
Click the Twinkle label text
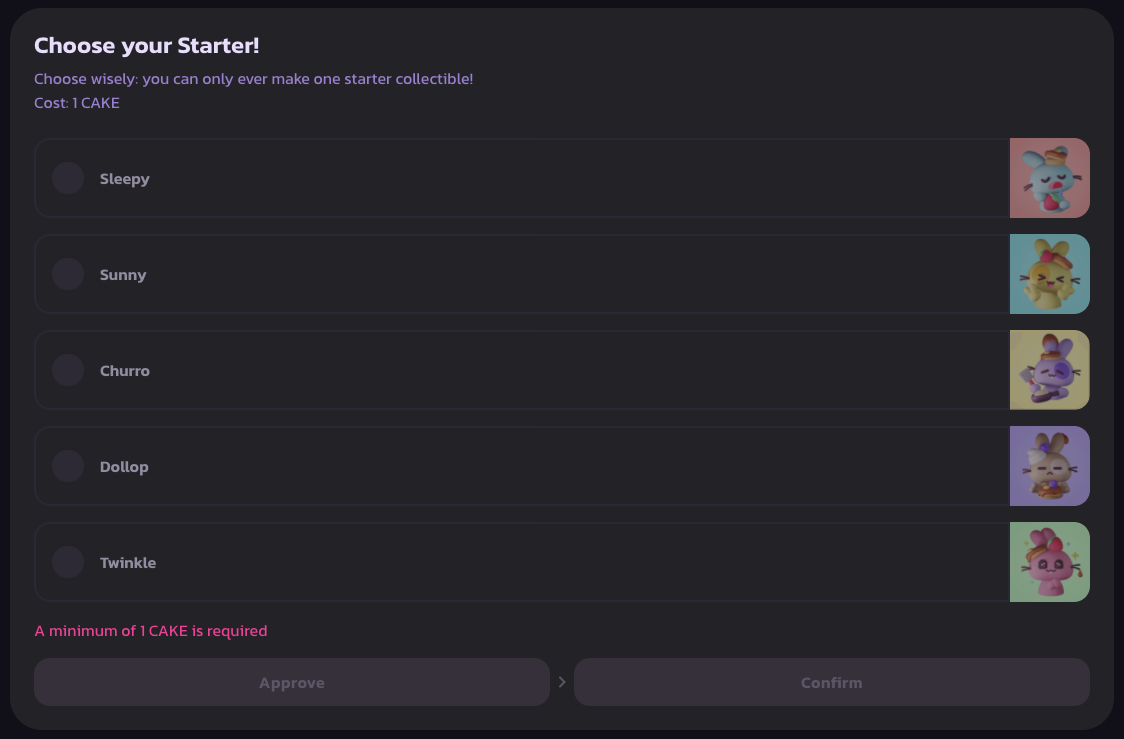click(128, 563)
